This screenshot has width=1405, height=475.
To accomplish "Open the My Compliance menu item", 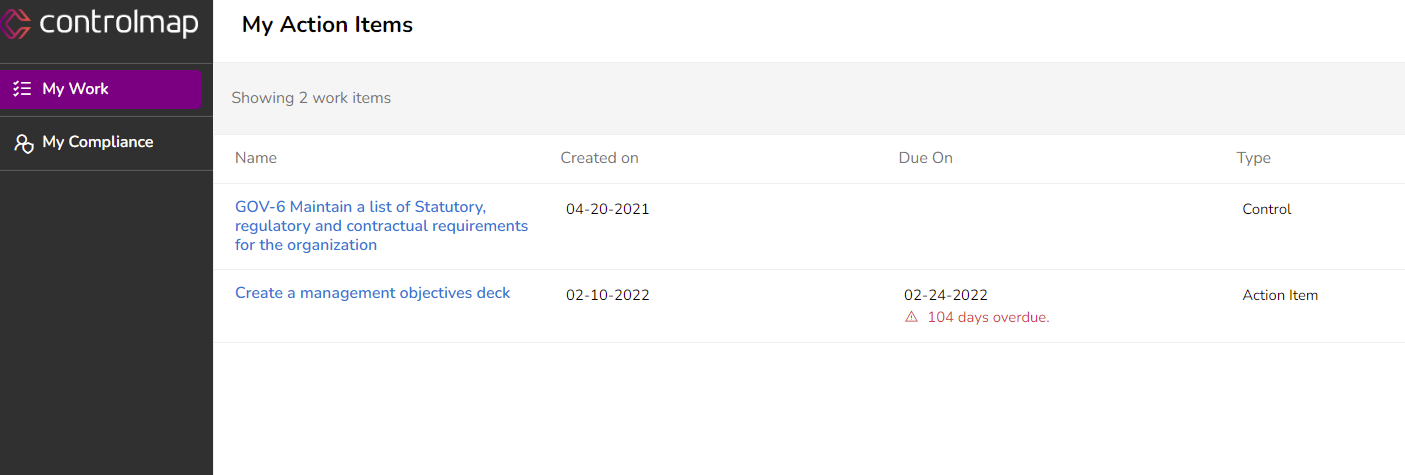I will [x=106, y=143].
